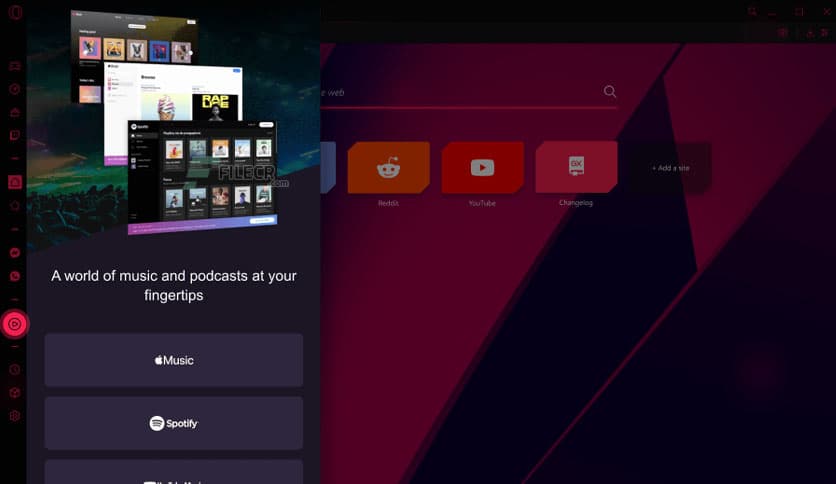This screenshot has height=484, width=836.
Task: Open History clock icon in sidebar
Action: click(15, 369)
